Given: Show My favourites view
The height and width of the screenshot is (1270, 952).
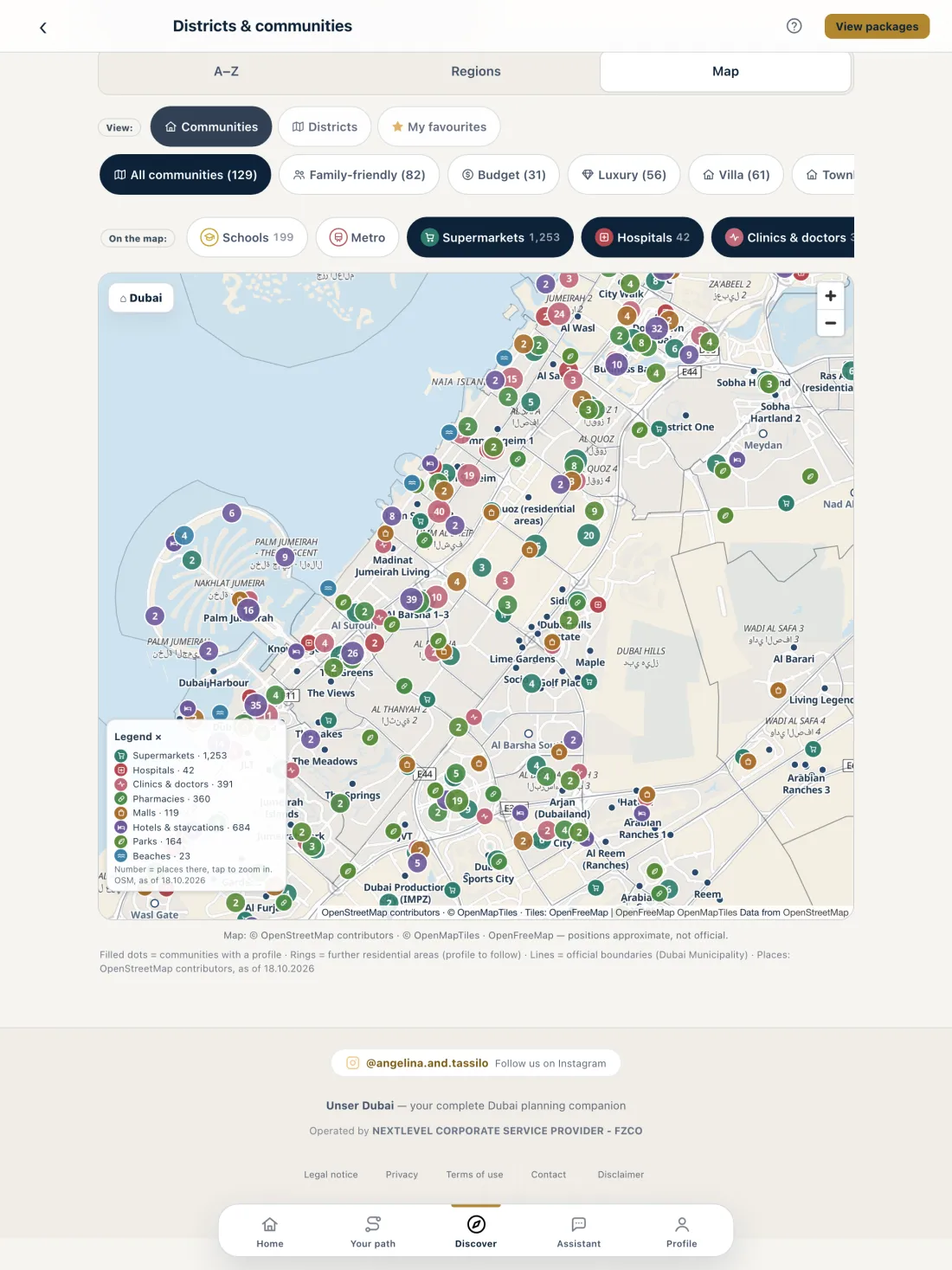Looking at the screenshot, I should (x=439, y=126).
